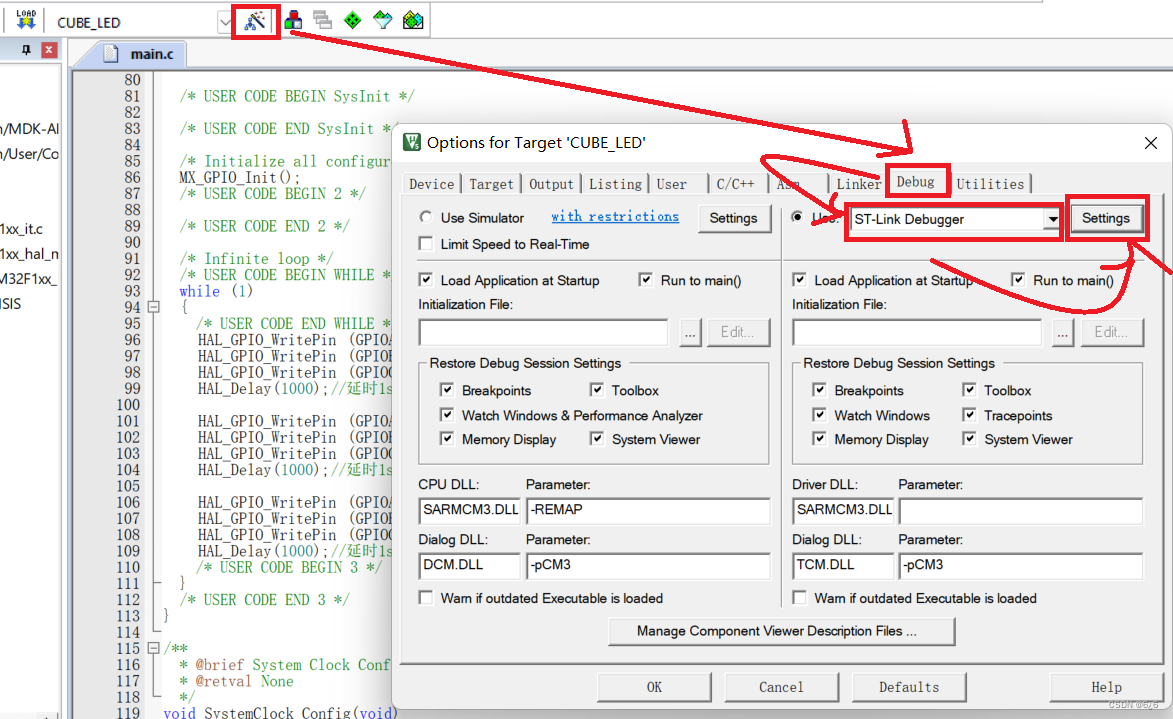Click the ST-Link Initialization File input field

pyautogui.click(x=916, y=332)
